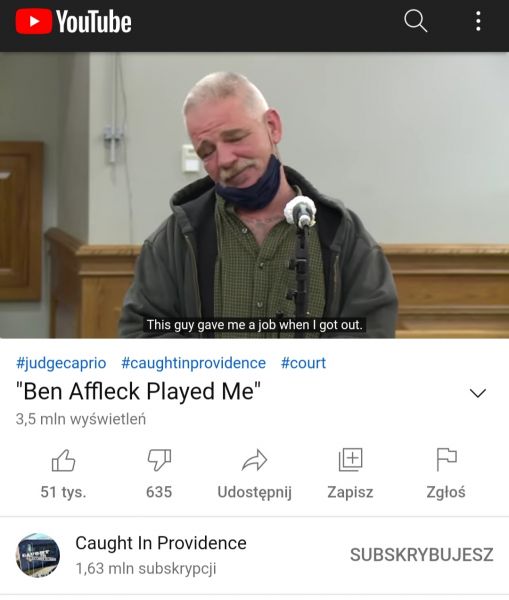
Task: Tap the share arrow icon
Action: (254, 460)
